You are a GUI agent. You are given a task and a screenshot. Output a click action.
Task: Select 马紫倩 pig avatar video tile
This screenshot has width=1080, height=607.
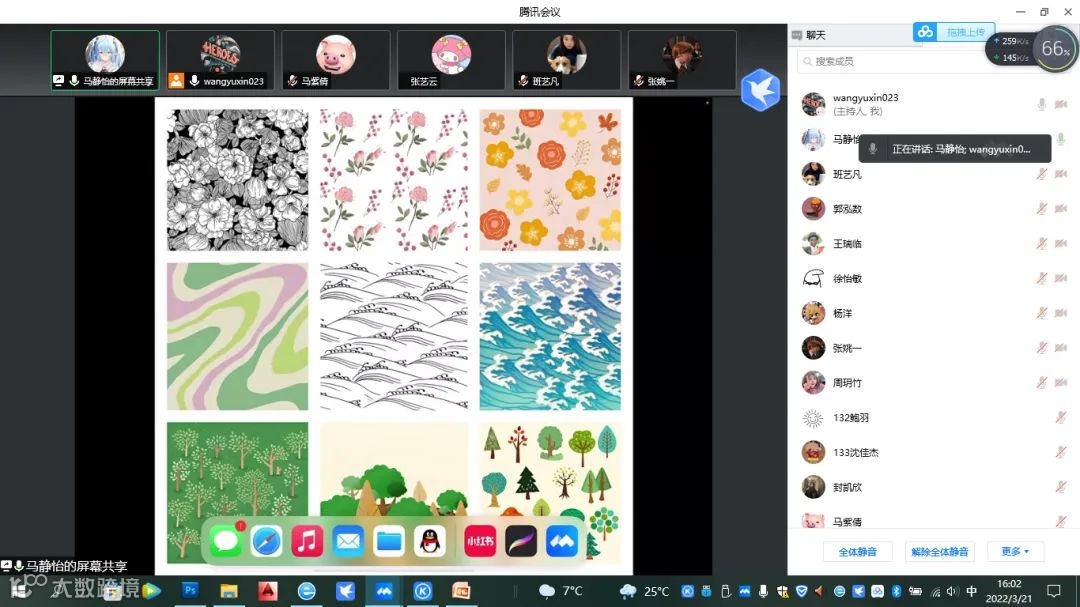pyautogui.click(x=336, y=60)
